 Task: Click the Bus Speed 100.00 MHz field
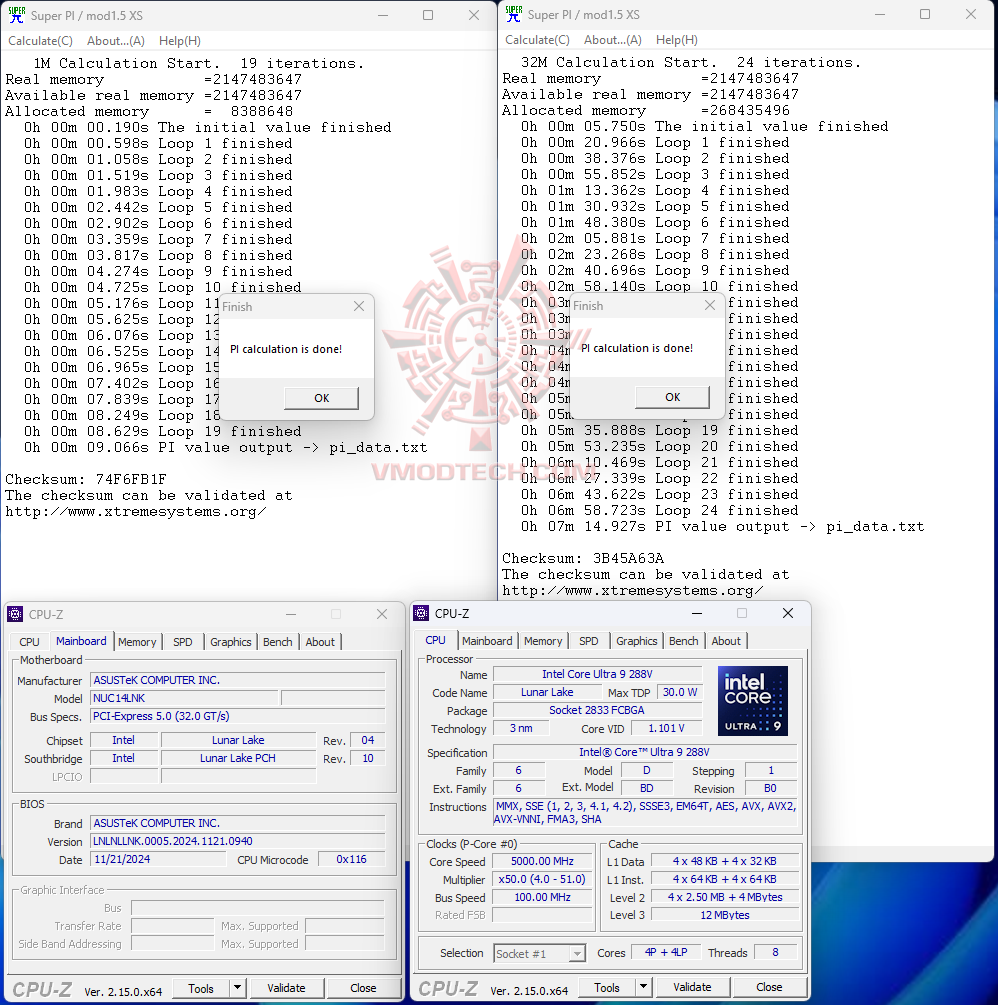[x=542, y=897]
